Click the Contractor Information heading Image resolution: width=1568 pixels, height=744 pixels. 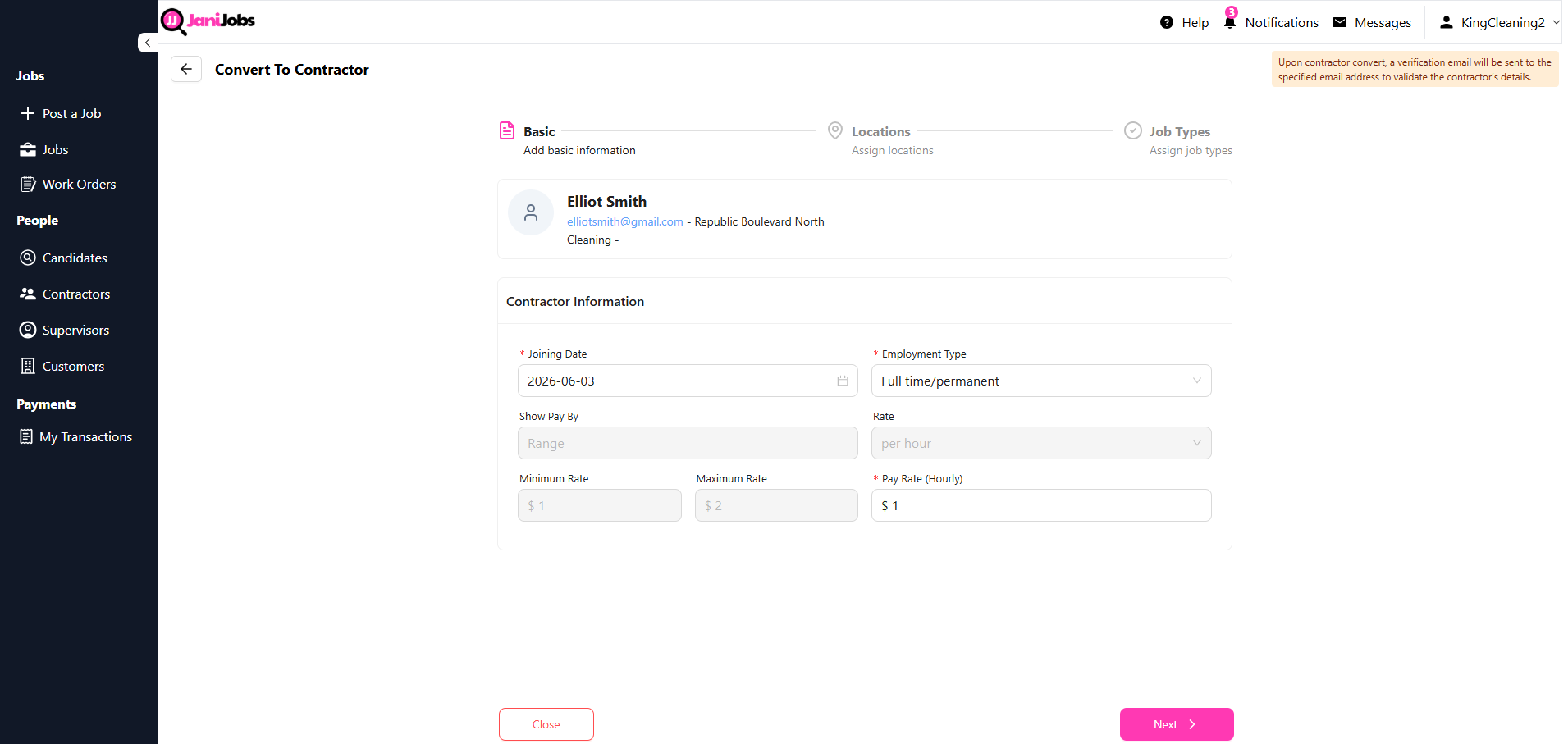[x=575, y=301]
